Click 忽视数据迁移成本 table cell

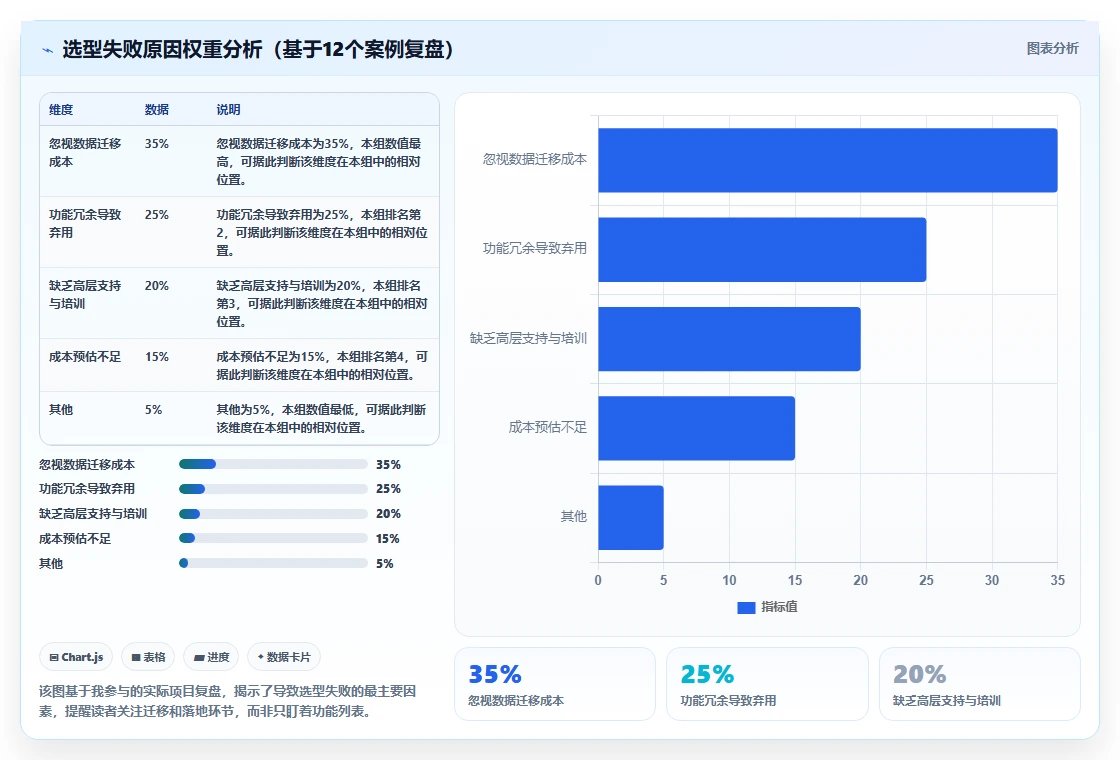pyautogui.click(x=85, y=153)
